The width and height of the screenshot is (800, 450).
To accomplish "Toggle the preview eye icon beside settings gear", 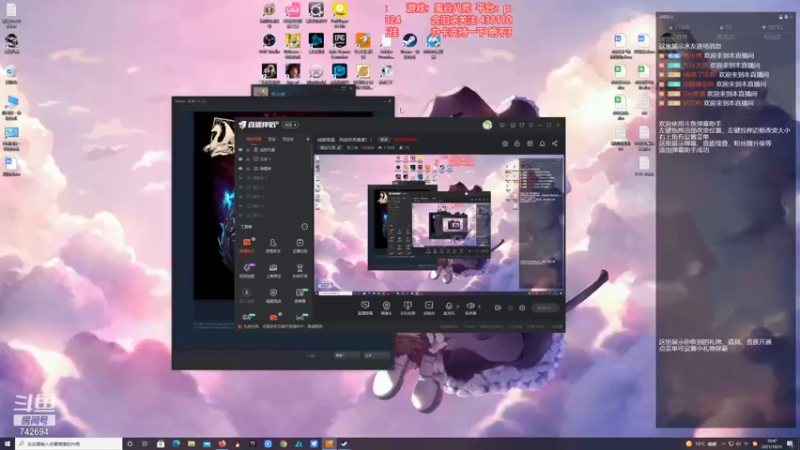I will [x=510, y=308].
